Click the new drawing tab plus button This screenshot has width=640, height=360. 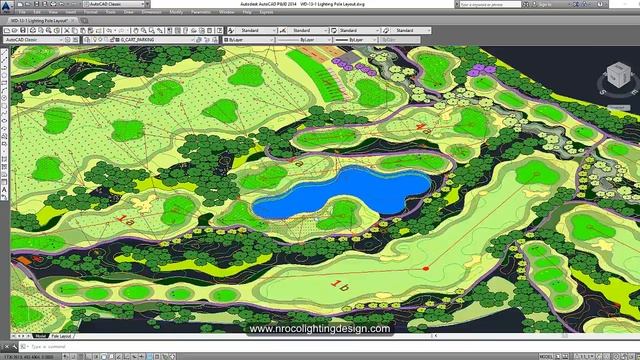click(84, 20)
